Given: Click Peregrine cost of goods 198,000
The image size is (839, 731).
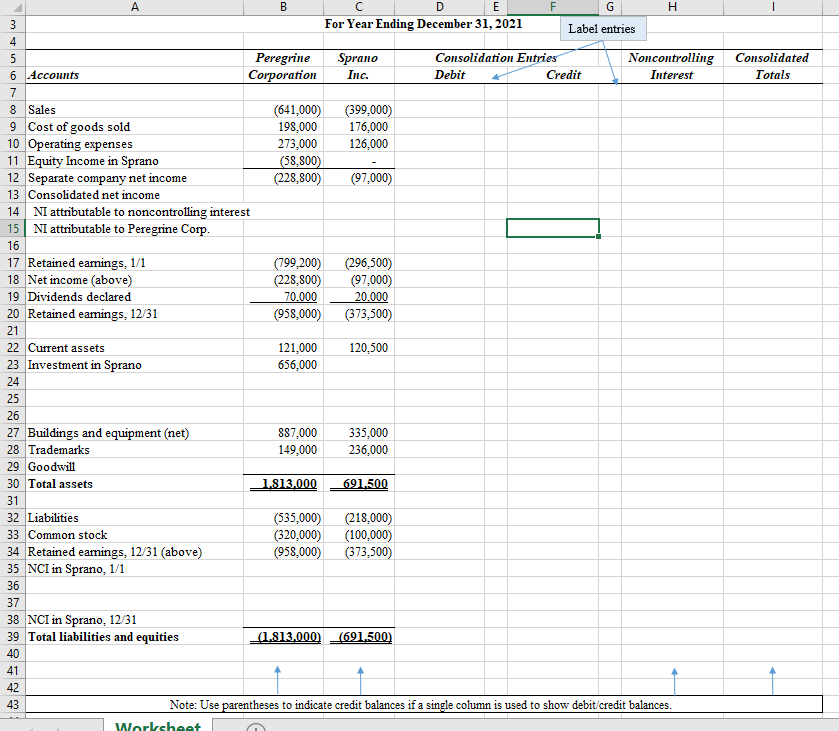Looking at the screenshot, I should coord(298,127).
